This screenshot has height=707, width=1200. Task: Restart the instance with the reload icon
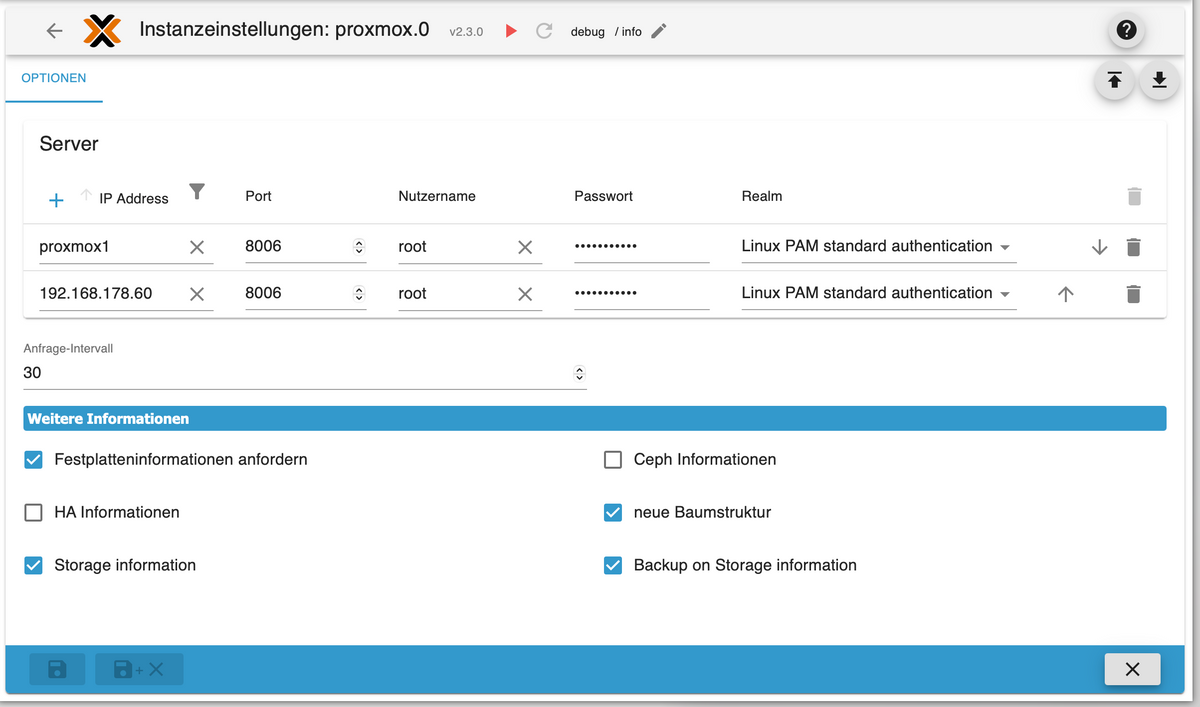point(544,31)
